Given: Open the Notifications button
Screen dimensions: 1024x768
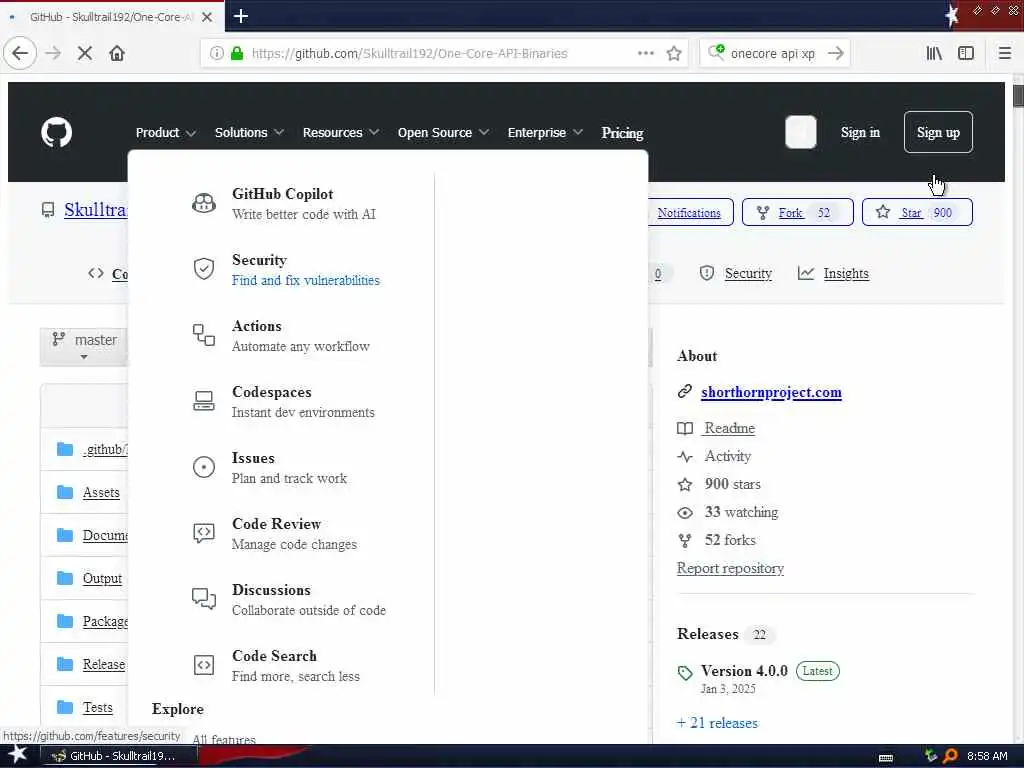Looking at the screenshot, I should point(689,212).
